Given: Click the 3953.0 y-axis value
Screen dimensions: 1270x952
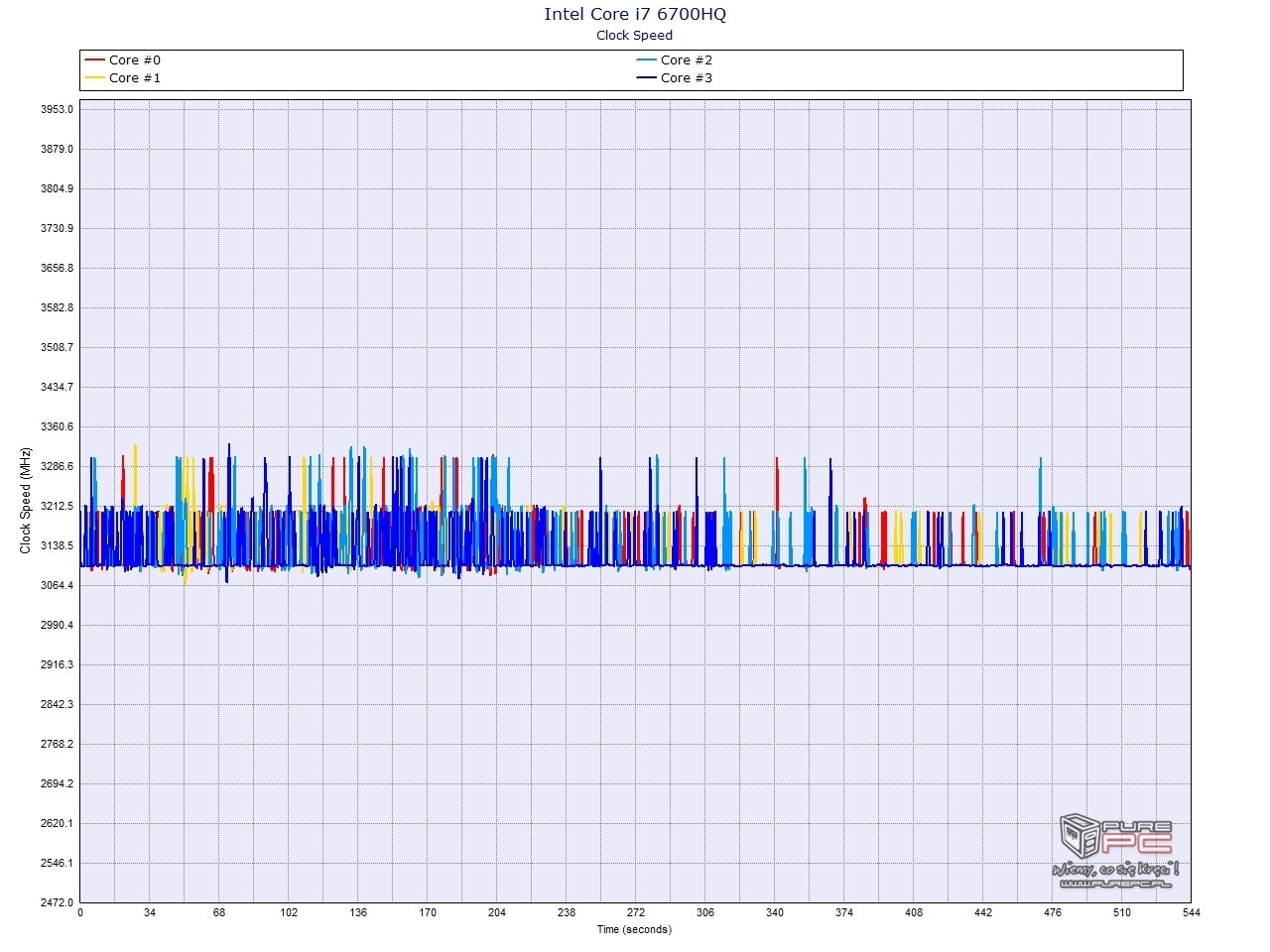Looking at the screenshot, I should [x=57, y=109].
